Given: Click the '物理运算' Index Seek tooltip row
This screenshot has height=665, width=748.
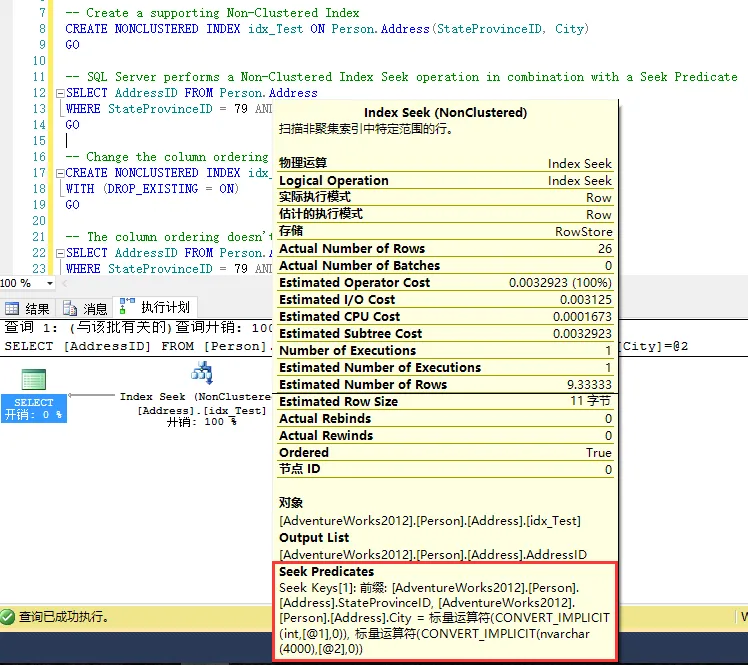Looking at the screenshot, I should tap(445, 164).
